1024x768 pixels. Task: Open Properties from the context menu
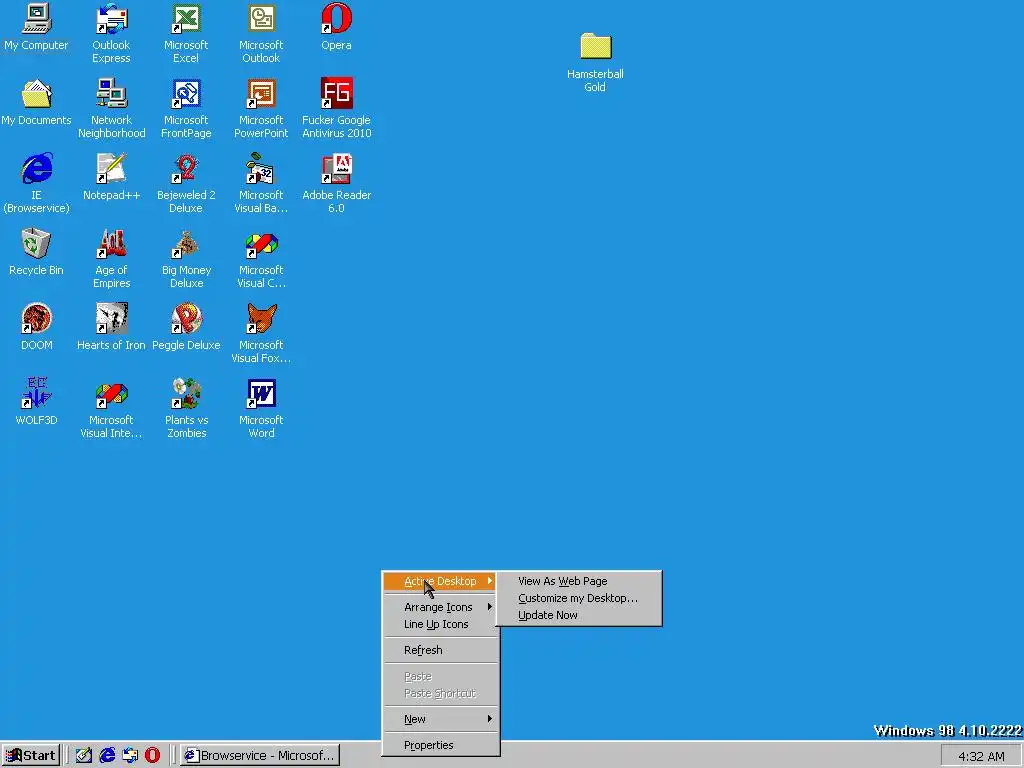tap(440, 745)
